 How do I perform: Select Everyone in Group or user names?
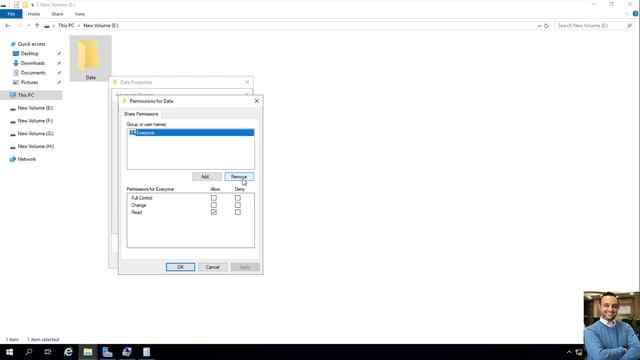click(191, 133)
